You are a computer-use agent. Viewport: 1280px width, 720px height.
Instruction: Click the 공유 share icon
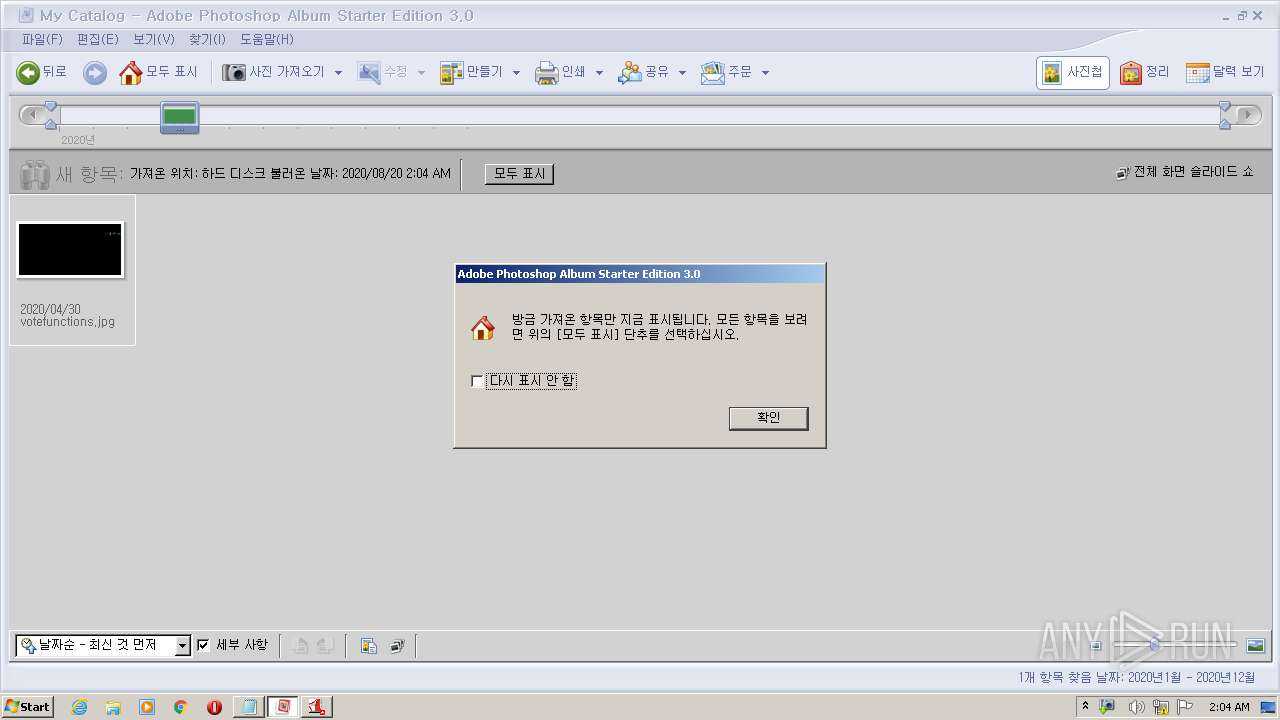pos(629,72)
